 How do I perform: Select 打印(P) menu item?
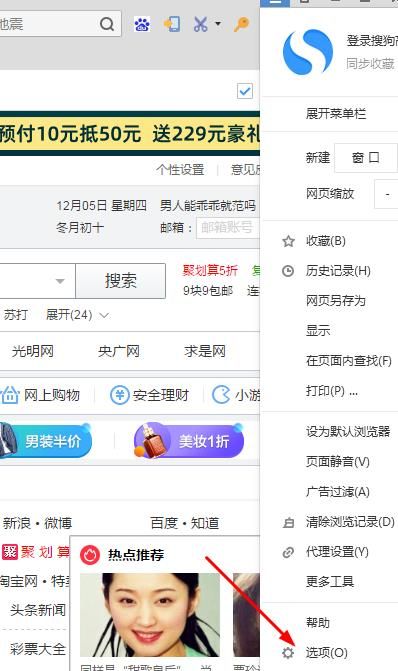click(x=331, y=391)
